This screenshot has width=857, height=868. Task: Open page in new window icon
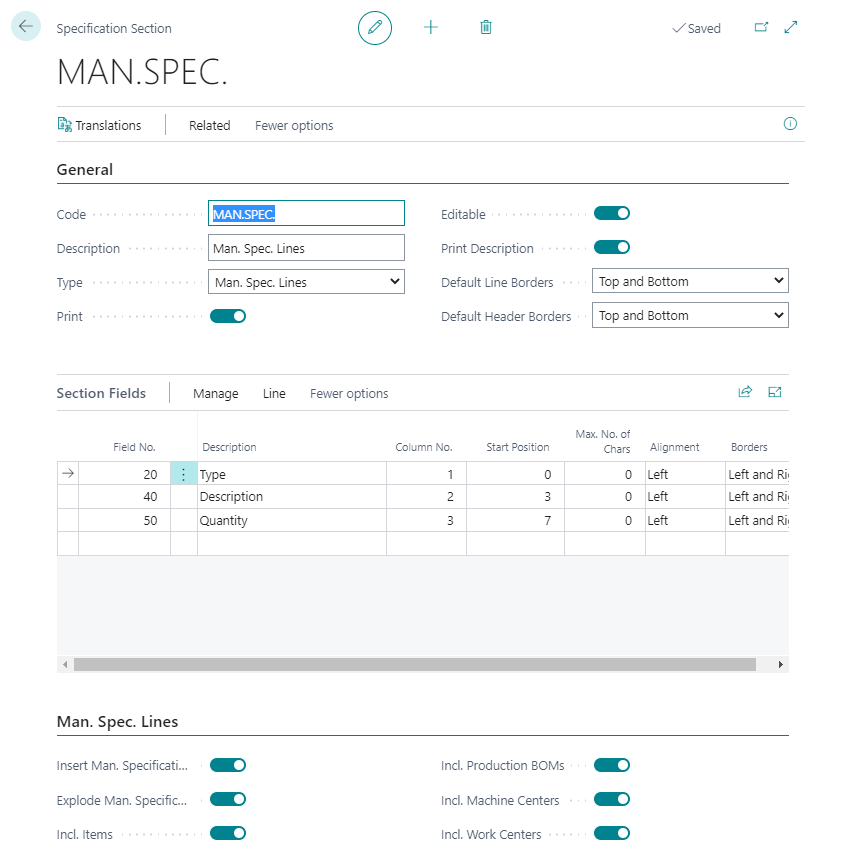pyautogui.click(x=761, y=27)
